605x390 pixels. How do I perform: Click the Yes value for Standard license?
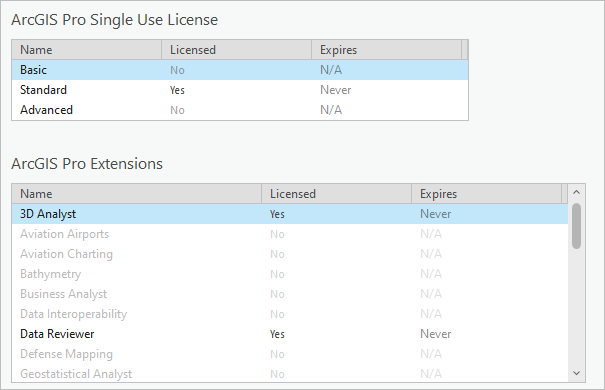tap(177, 90)
